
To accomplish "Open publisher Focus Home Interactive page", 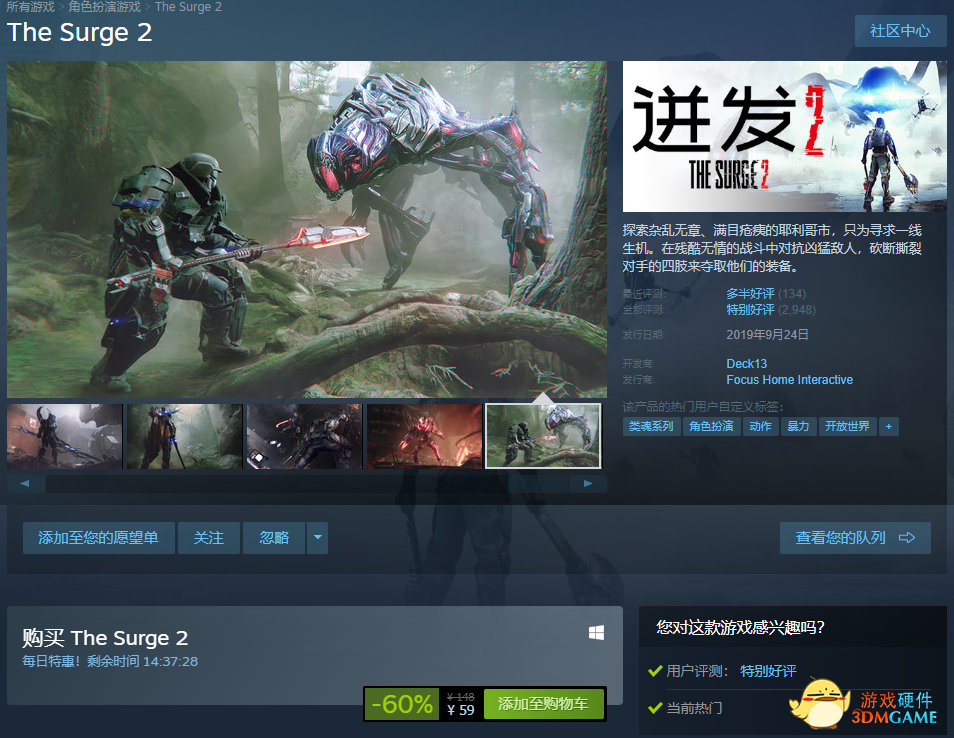I will [790, 380].
